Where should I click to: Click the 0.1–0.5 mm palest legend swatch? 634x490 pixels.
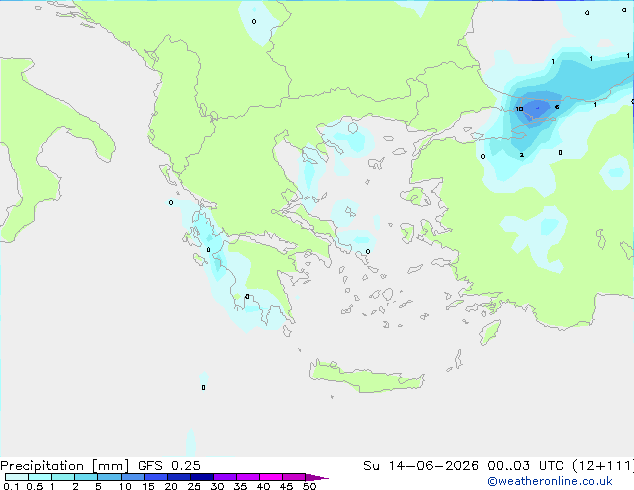(x=17, y=477)
